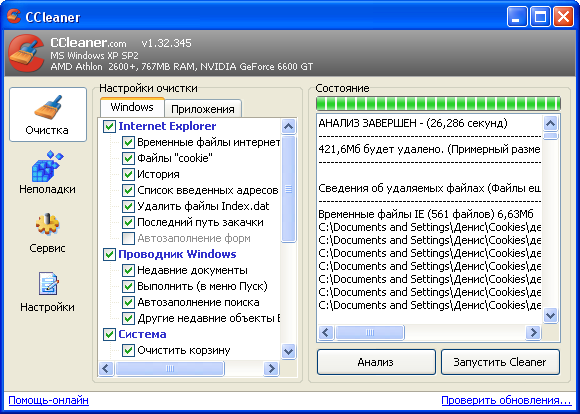
Task: Uncheck Временные файлы интернета
Action: click(x=128, y=142)
